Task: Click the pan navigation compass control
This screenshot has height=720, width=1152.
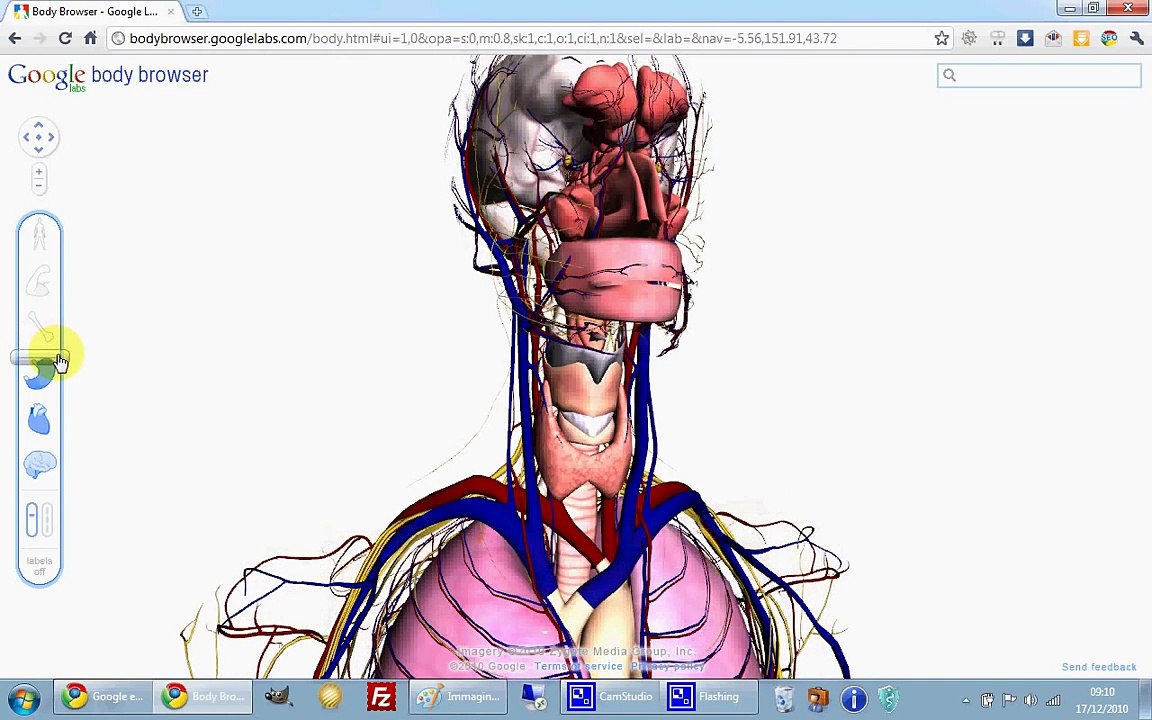Action: pos(38,137)
